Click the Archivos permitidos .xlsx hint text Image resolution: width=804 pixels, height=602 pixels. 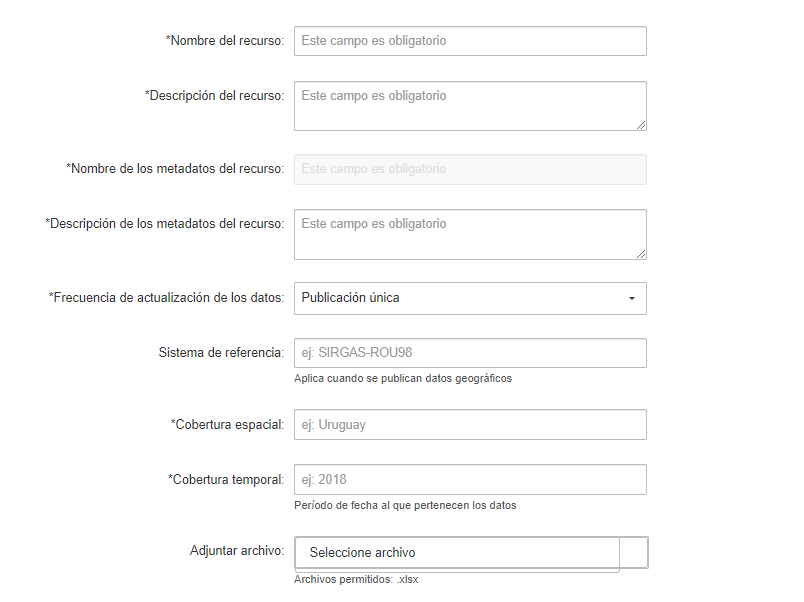[356, 579]
